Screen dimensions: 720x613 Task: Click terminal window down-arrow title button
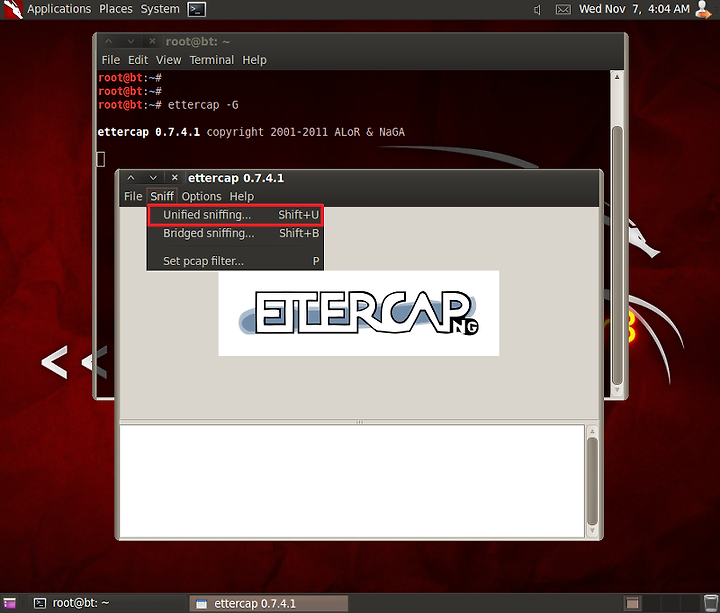(x=131, y=41)
